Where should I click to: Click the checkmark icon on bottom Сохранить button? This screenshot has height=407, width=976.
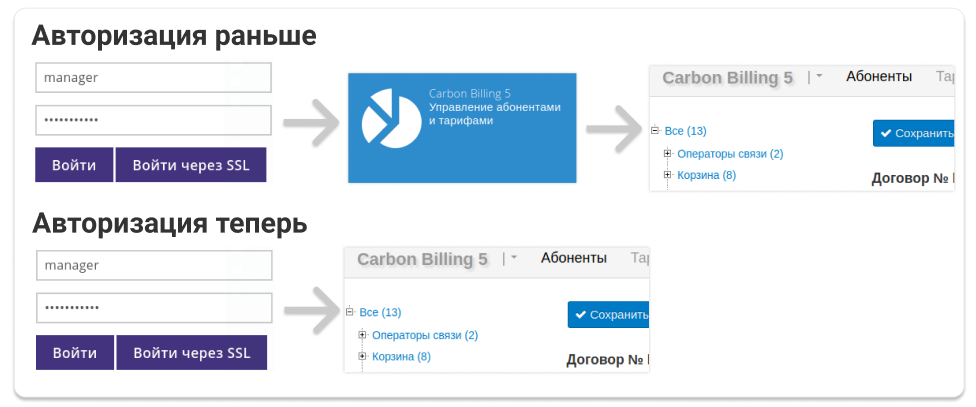581,315
